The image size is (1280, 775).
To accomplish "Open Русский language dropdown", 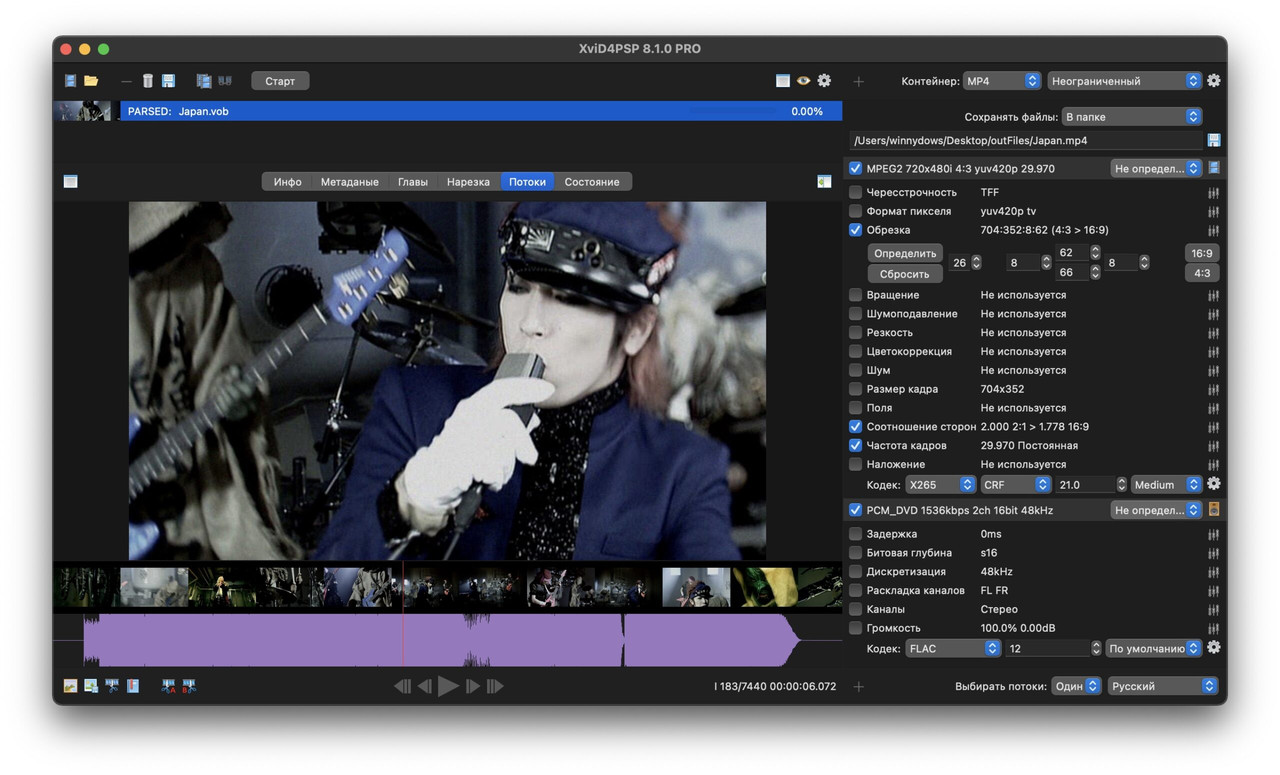I will (1162, 686).
